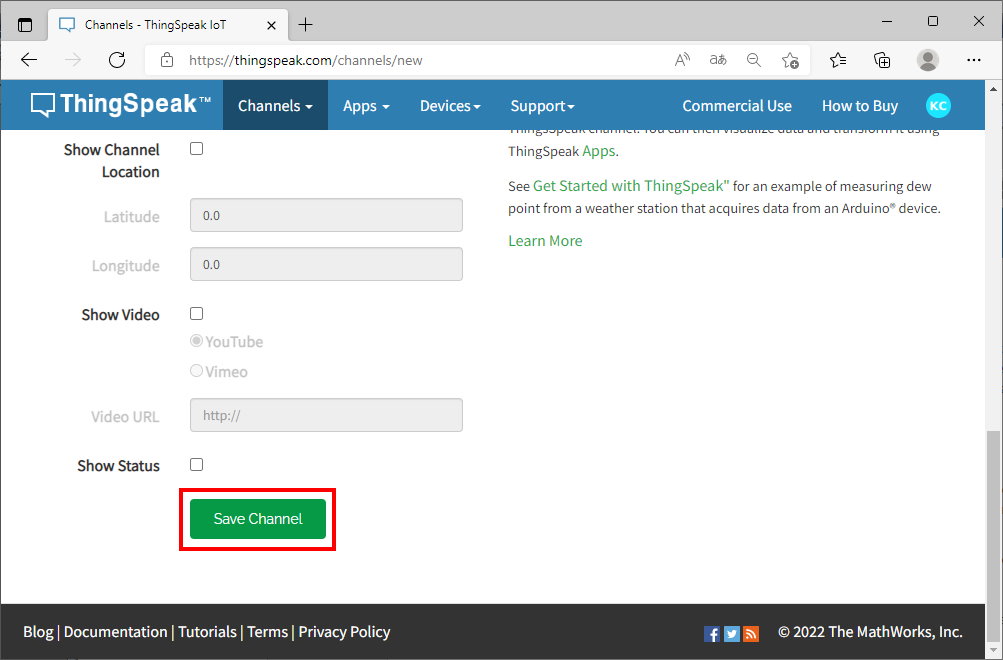Open the tab actions menu icon
The width and height of the screenshot is (1003, 660).
[25, 25]
